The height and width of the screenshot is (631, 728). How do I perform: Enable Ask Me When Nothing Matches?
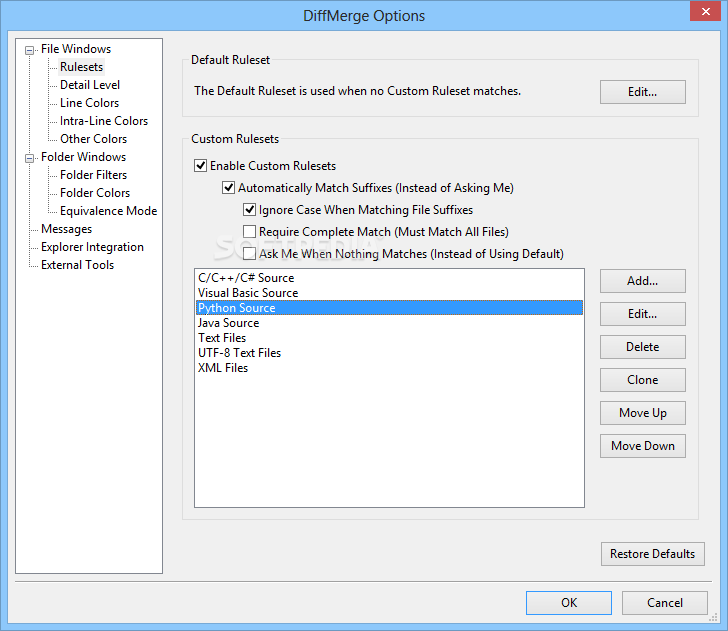pos(249,254)
